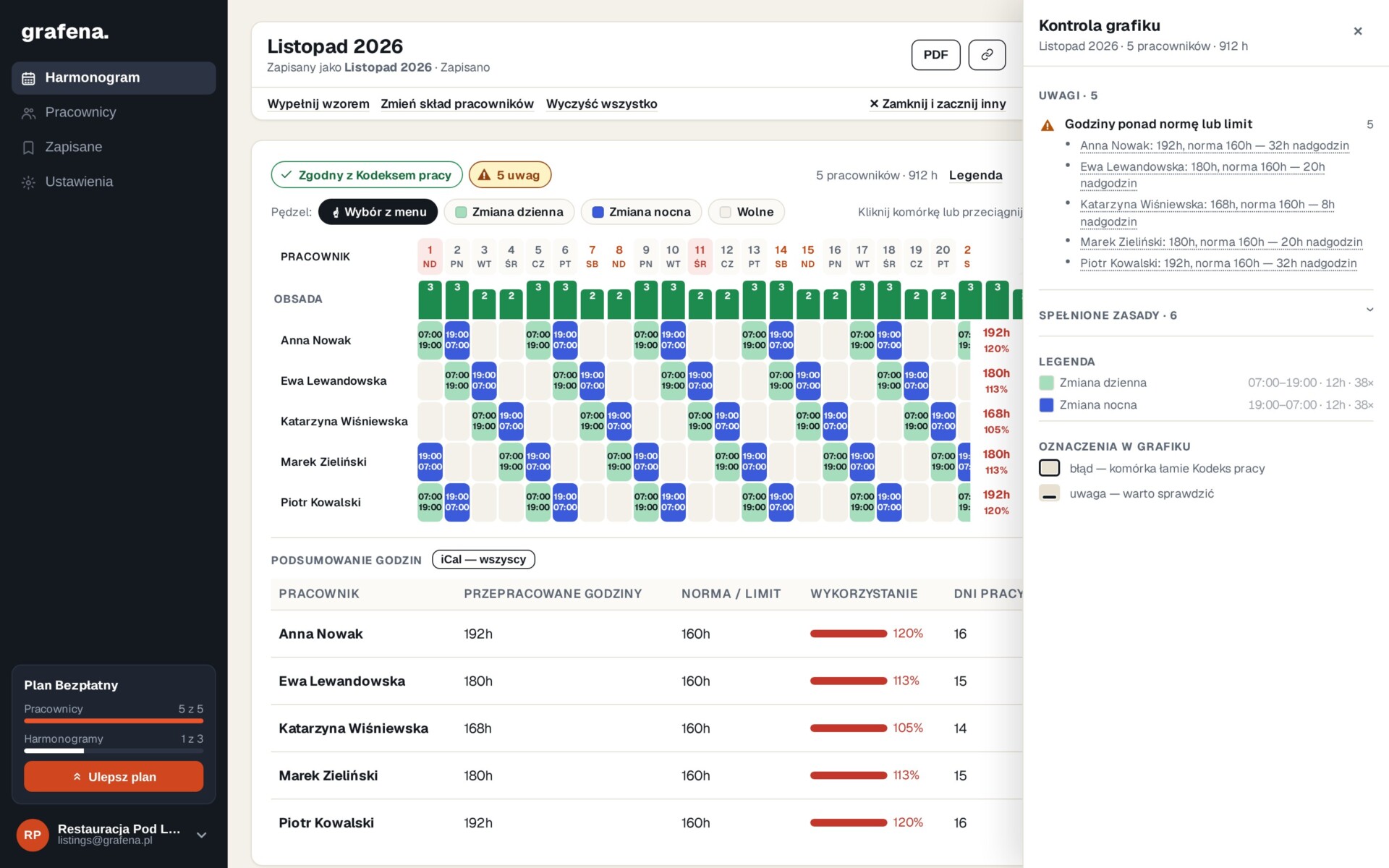Click the Pracownicy people icon
Screen dimensions: 1389x868
point(28,113)
